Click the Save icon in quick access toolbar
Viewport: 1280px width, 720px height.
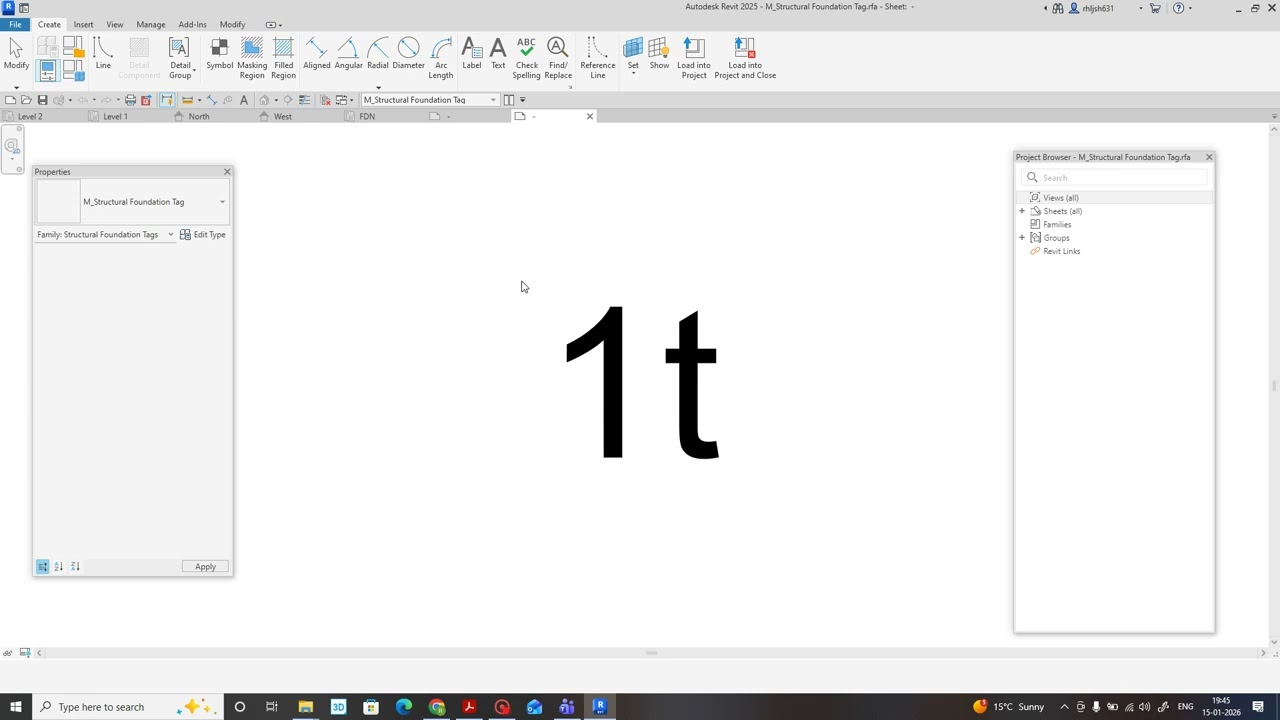point(42,100)
